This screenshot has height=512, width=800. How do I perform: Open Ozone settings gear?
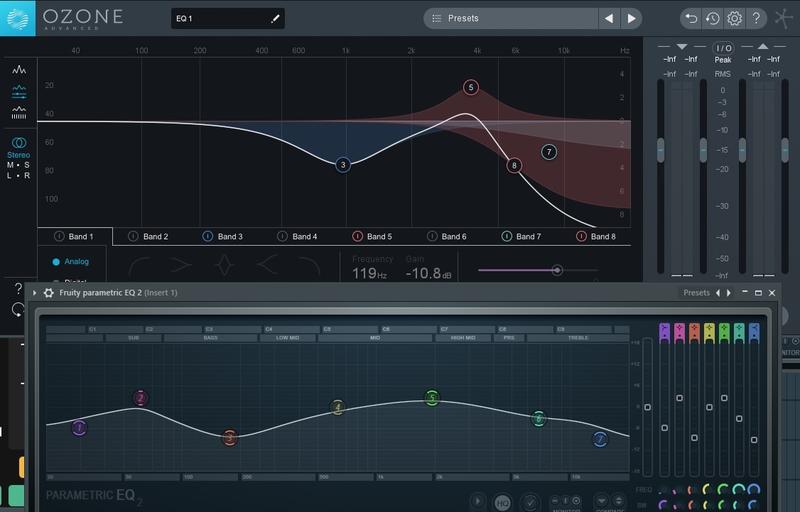[x=734, y=19]
